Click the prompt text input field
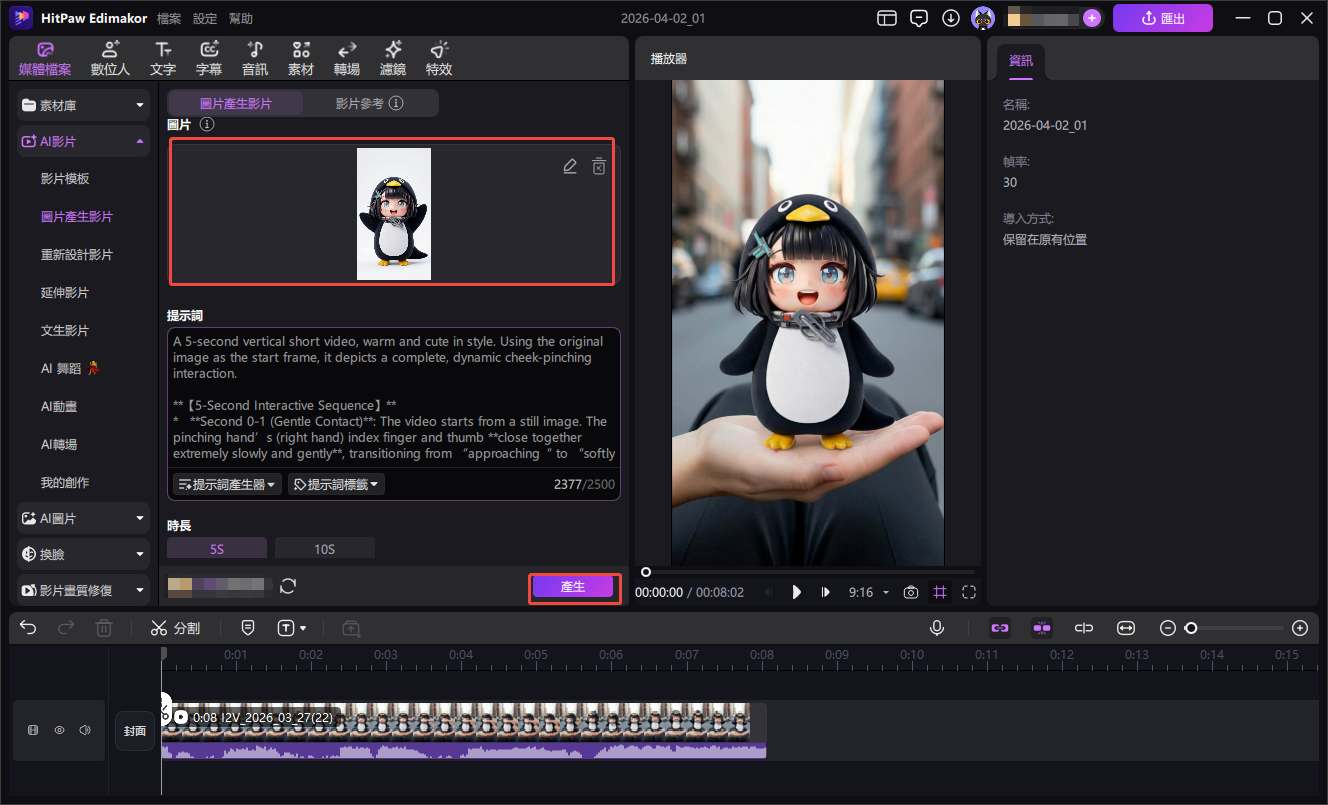 pyautogui.click(x=392, y=397)
